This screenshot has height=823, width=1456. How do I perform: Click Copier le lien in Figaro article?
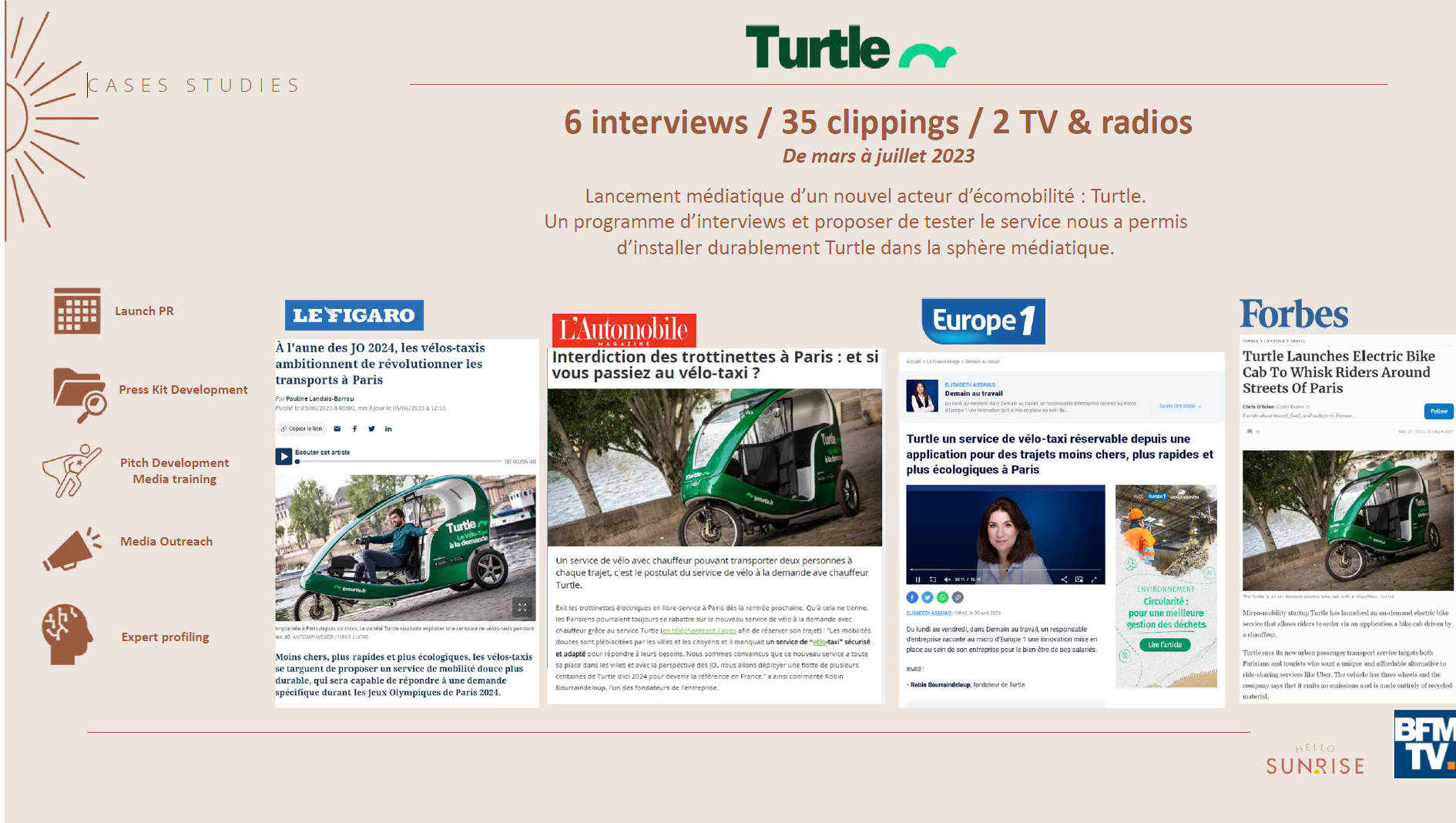[x=301, y=428]
